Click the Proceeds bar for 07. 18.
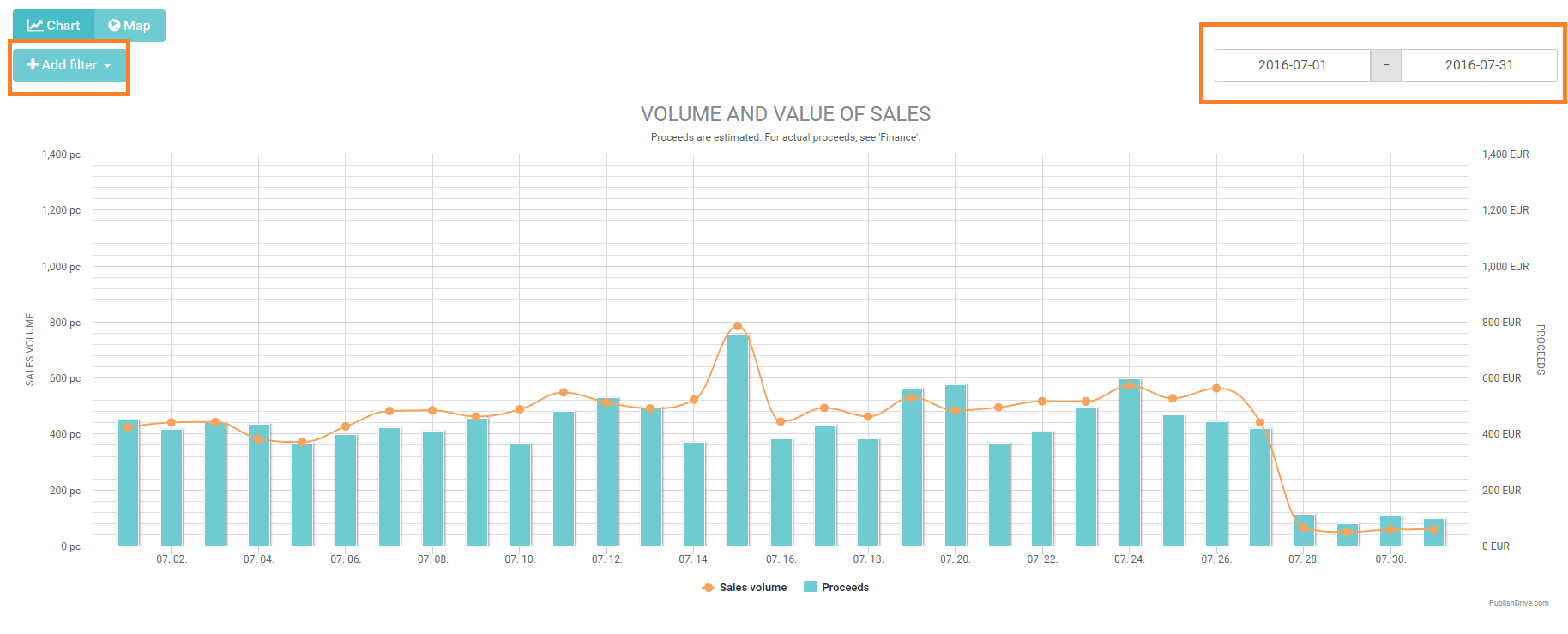Viewport: 1568px width, 634px height. [868, 492]
